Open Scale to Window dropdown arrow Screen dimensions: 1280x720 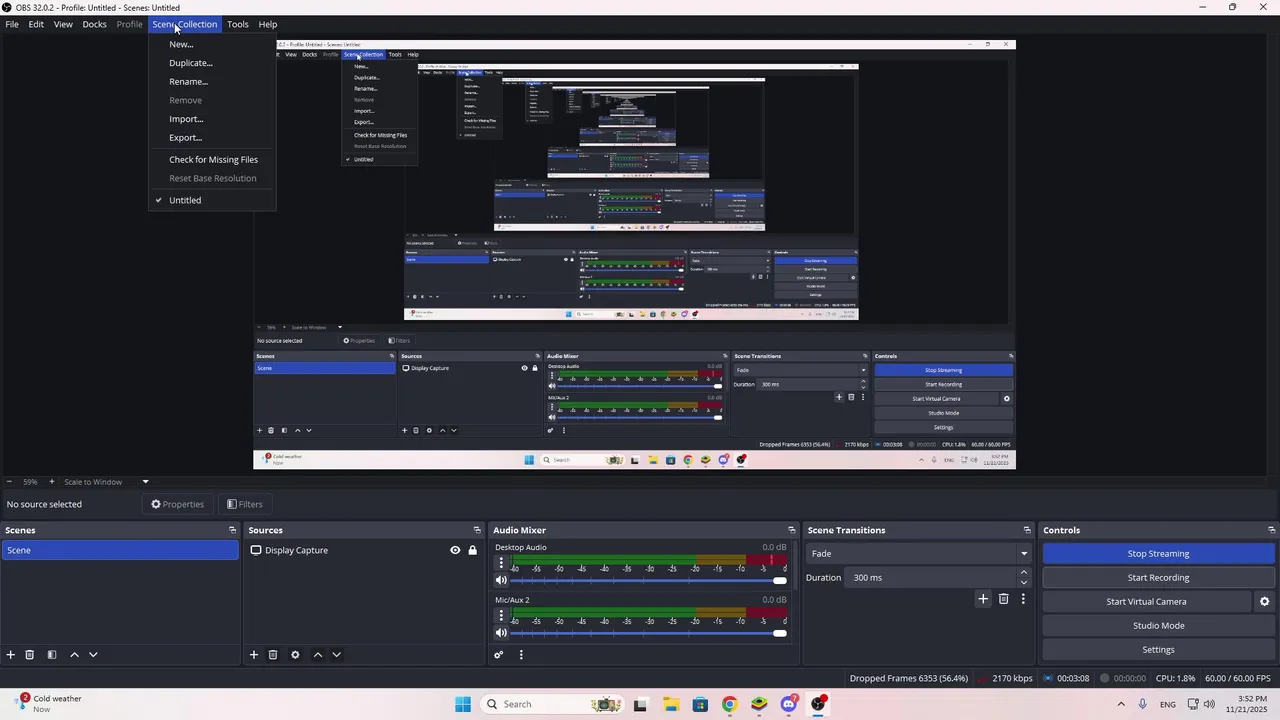(145, 482)
